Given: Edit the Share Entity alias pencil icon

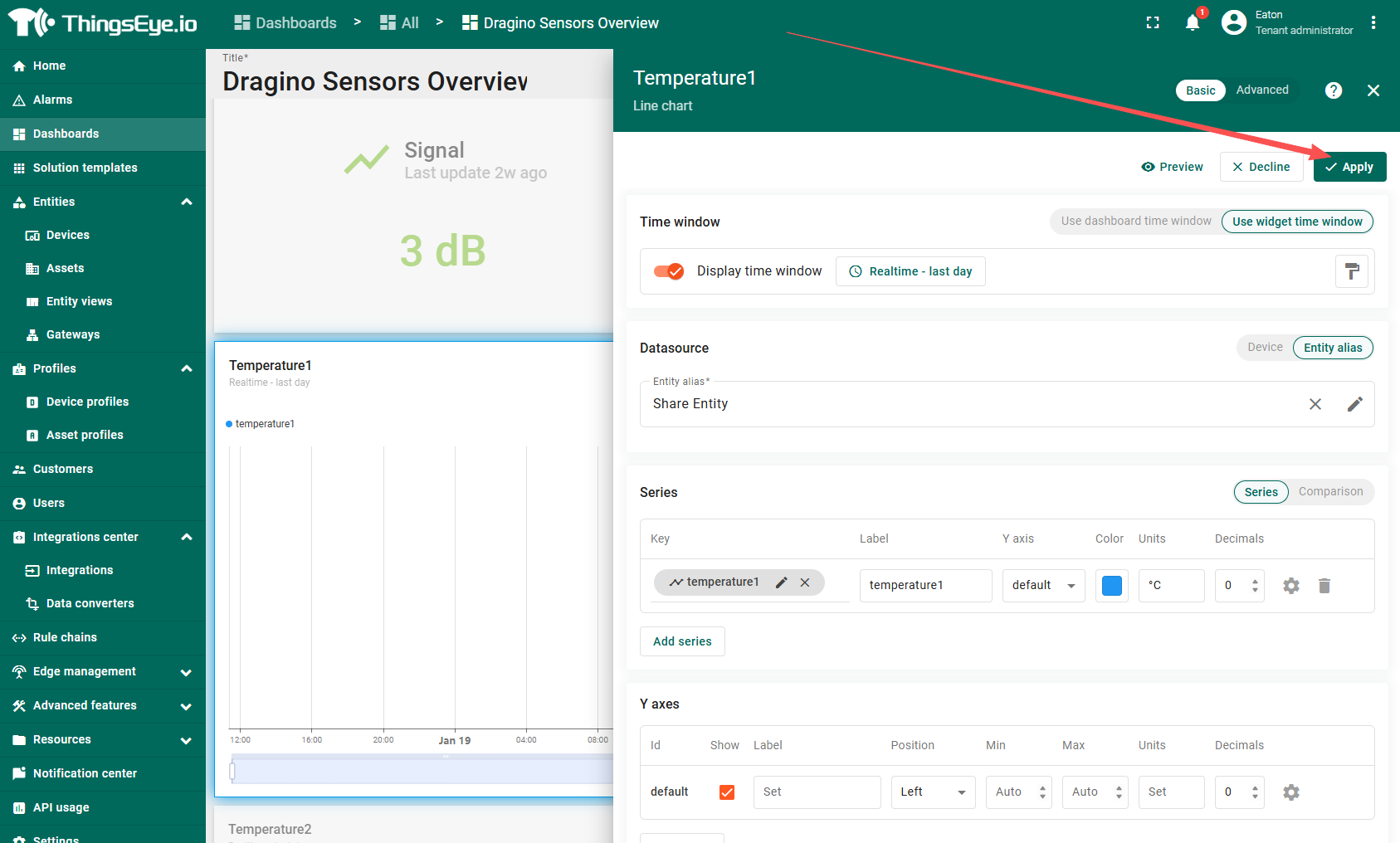Looking at the screenshot, I should 1354,404.
